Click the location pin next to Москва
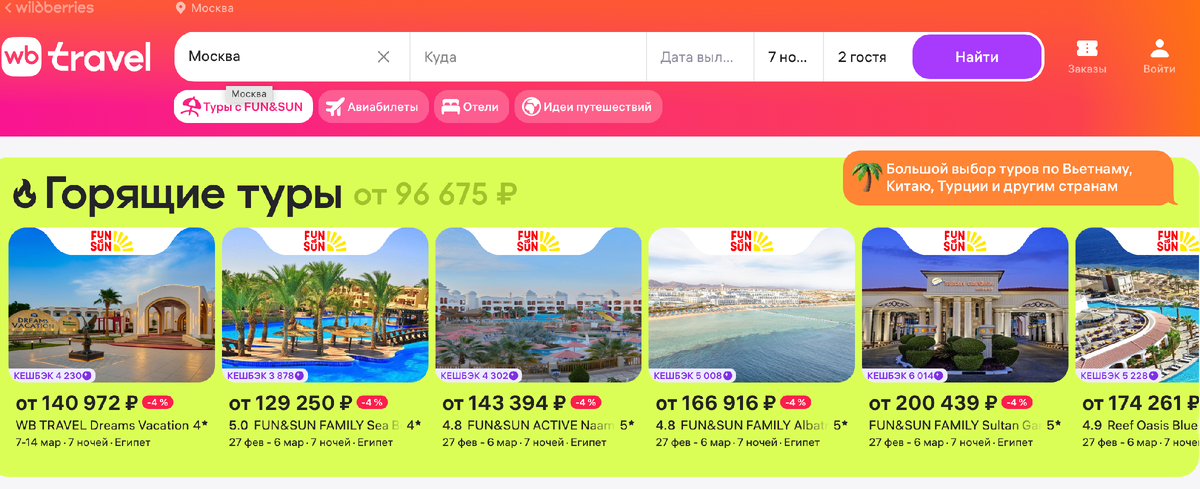This screenshot has width=1200, height=489. 181,8
